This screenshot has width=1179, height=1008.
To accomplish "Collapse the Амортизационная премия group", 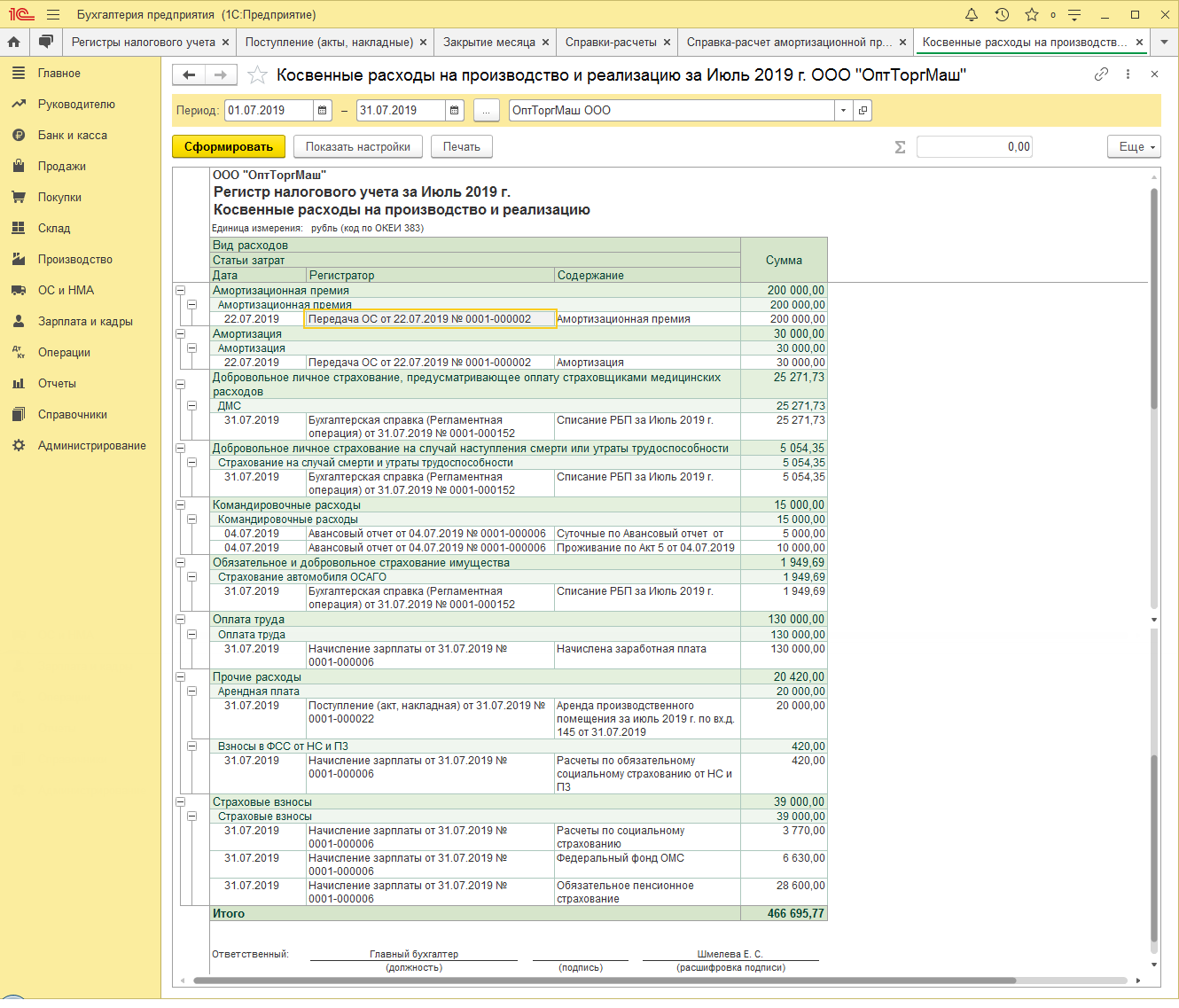I will click(180, 290).
